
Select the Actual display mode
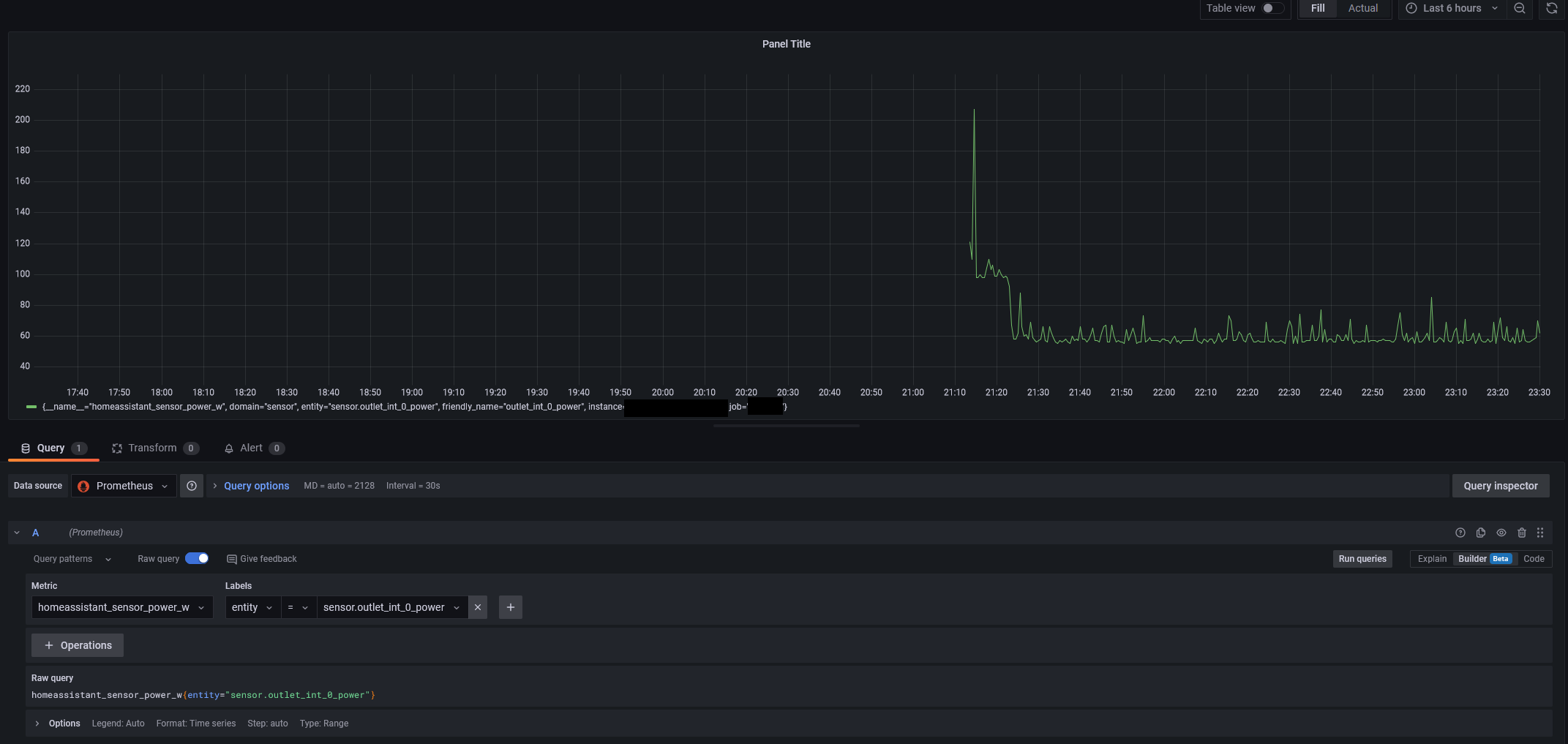click(1362, 8)
